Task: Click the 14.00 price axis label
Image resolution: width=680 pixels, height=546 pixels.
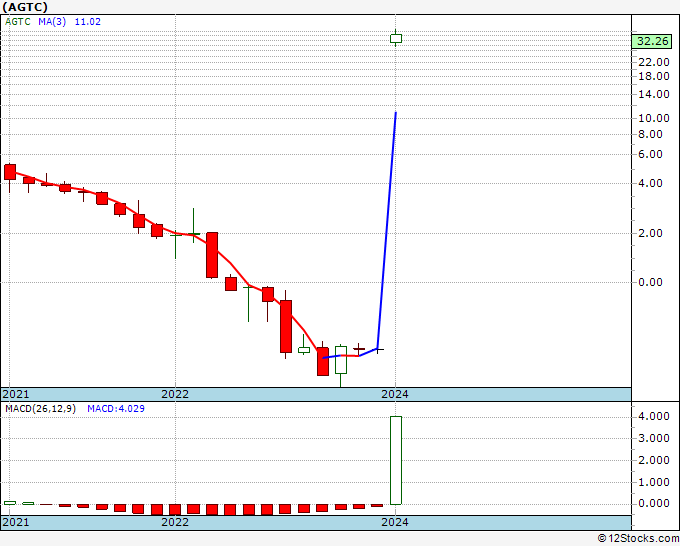Action: [x=654, y=94]
